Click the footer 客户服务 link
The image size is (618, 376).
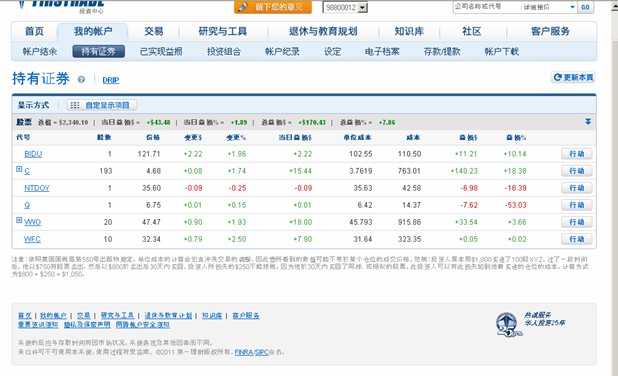pos(246,316)
